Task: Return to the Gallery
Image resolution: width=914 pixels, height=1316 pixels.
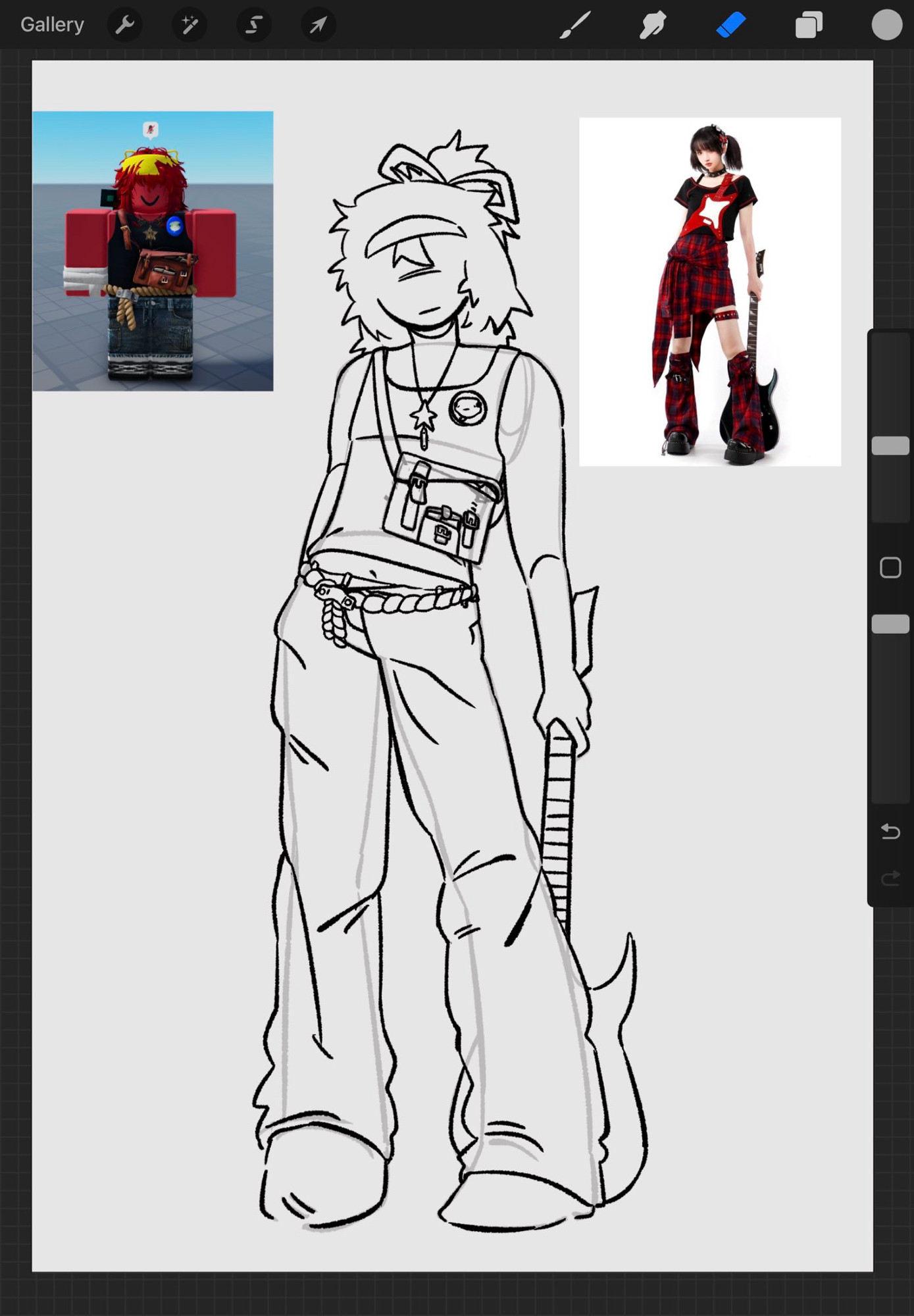Action: 52,25
